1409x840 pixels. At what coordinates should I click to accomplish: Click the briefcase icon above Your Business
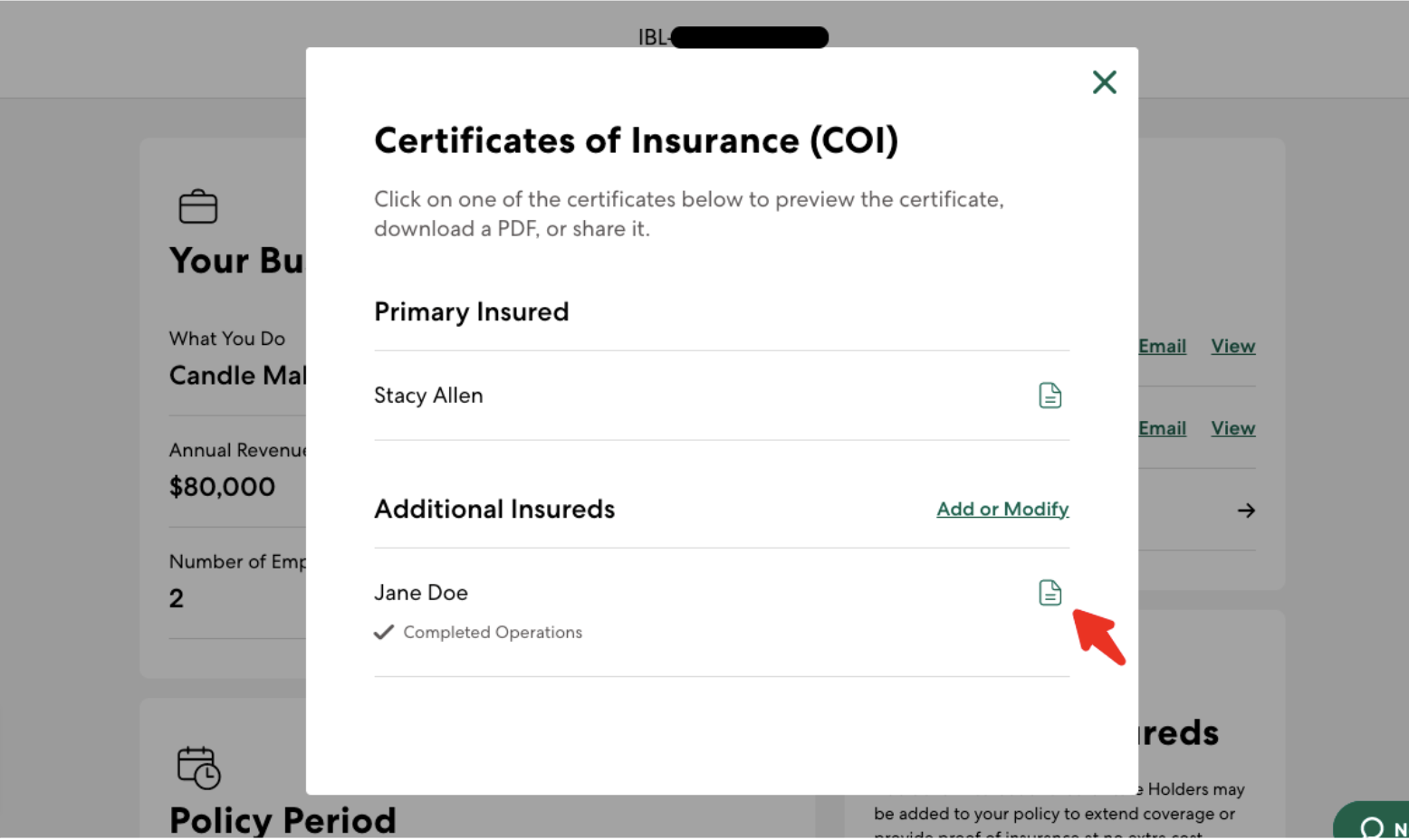click(x=197, y=206)
